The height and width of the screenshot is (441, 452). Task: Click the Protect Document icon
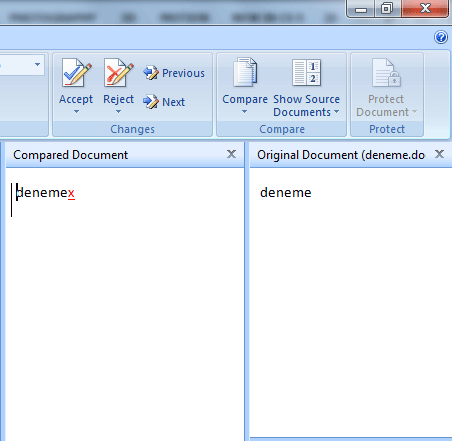pyautogui.click(x=386, y=73)
